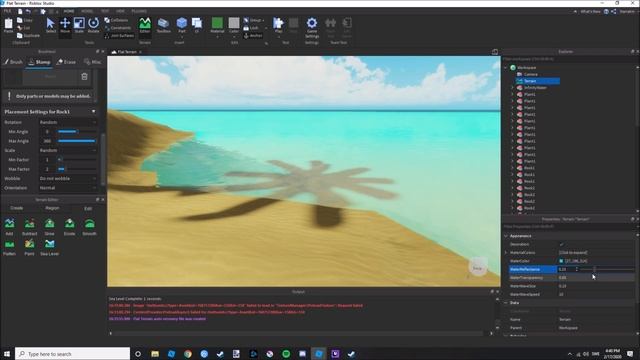The height and width of the screenshot is (360, 640).
Task: Switch to the Erase tab in Brushtool
Action: coord(66,62)
